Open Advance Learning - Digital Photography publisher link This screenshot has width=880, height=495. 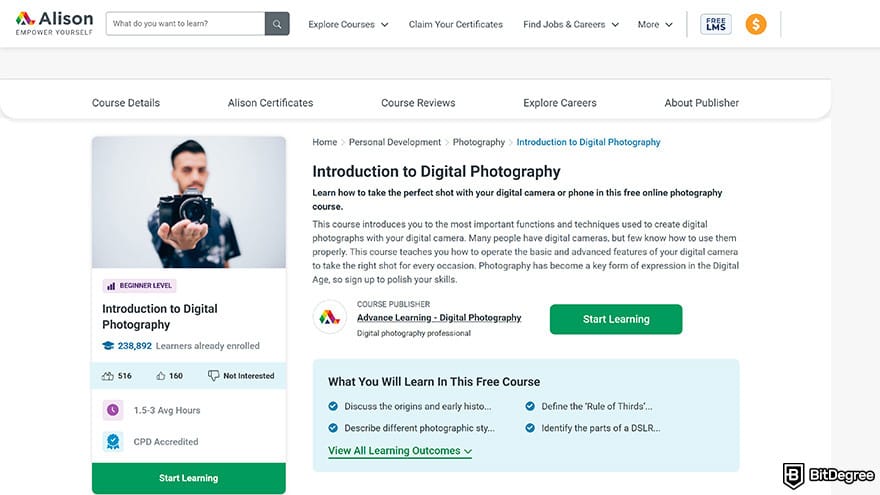(439, 318)
